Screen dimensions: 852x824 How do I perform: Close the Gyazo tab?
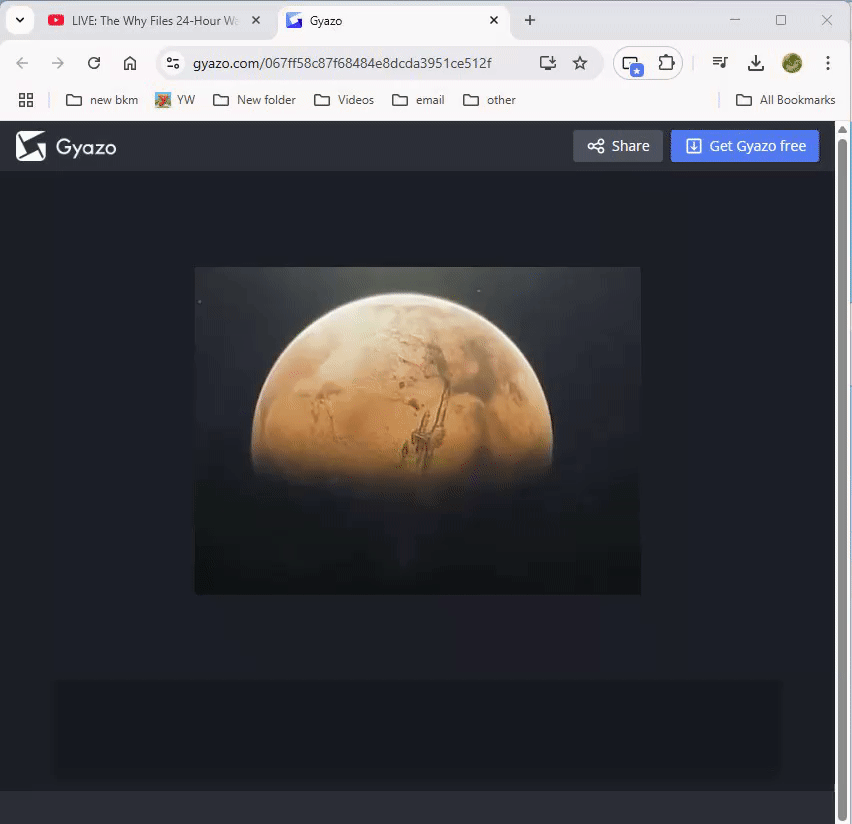[493, 21]
